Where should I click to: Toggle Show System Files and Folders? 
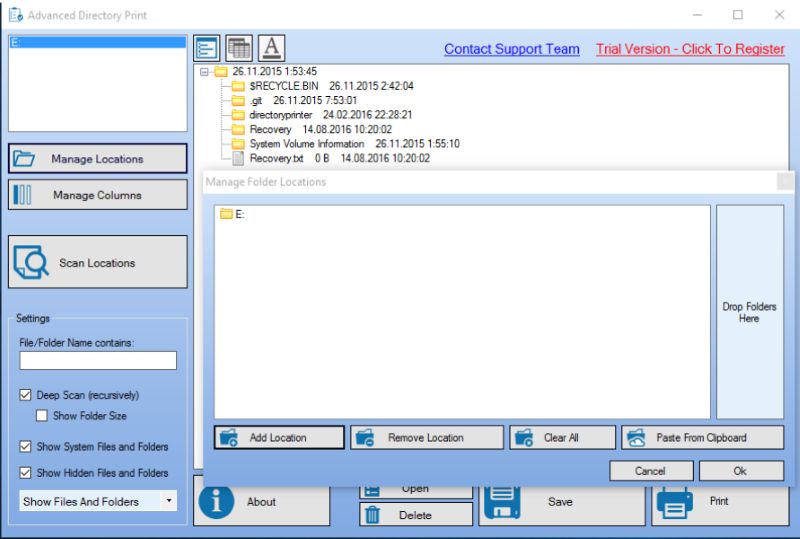(x=25, y=446)
